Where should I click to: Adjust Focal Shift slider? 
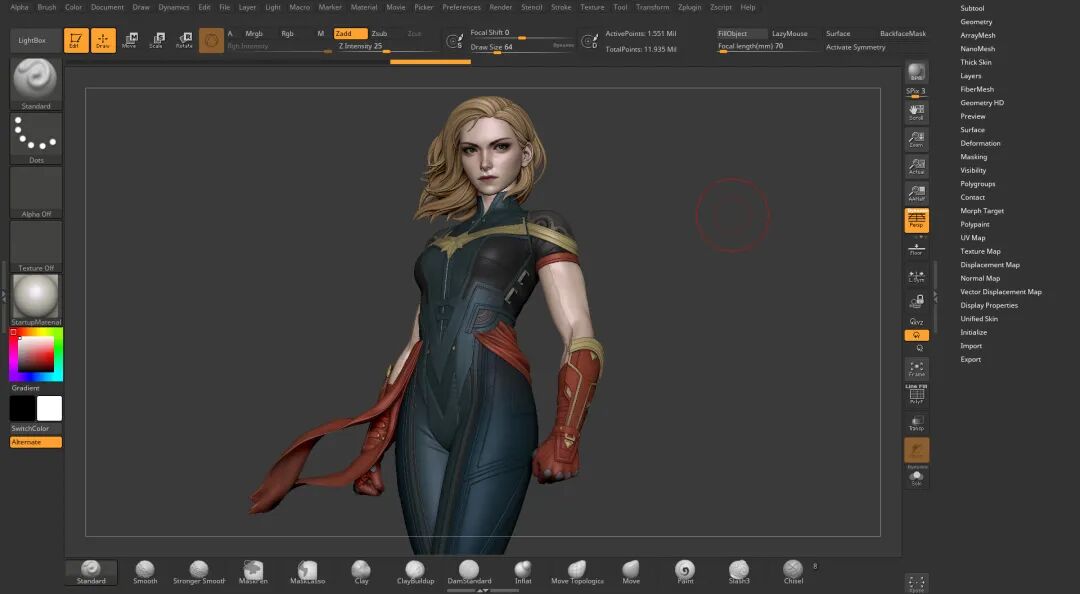click(521, 33)
